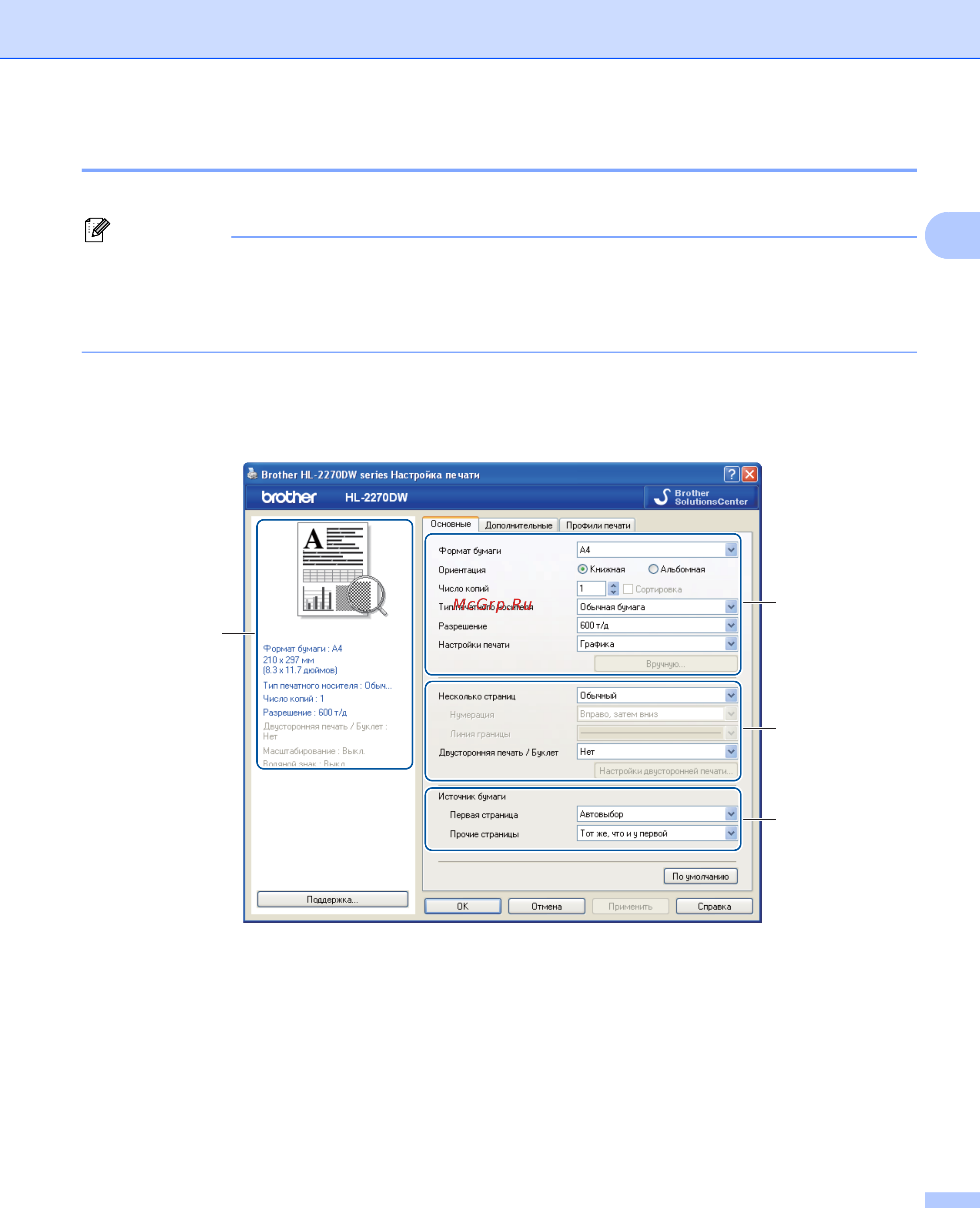Open the Нумерация dropdown
The width and height of the screenshot is (980, 1208).
click(657, 714)
